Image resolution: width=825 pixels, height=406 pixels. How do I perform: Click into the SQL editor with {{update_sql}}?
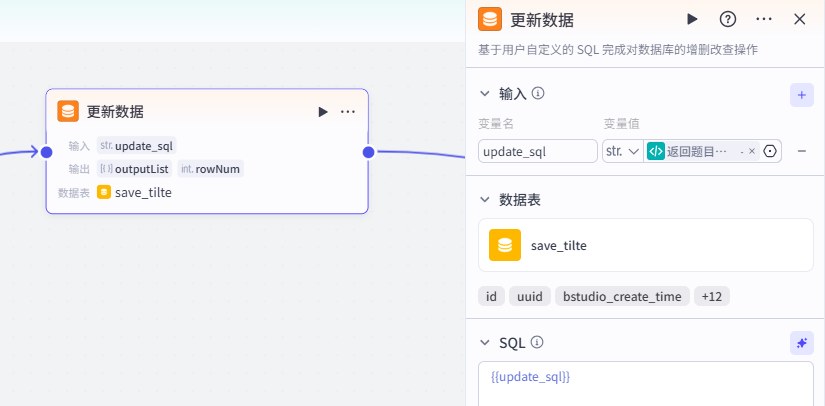[646, 383]
